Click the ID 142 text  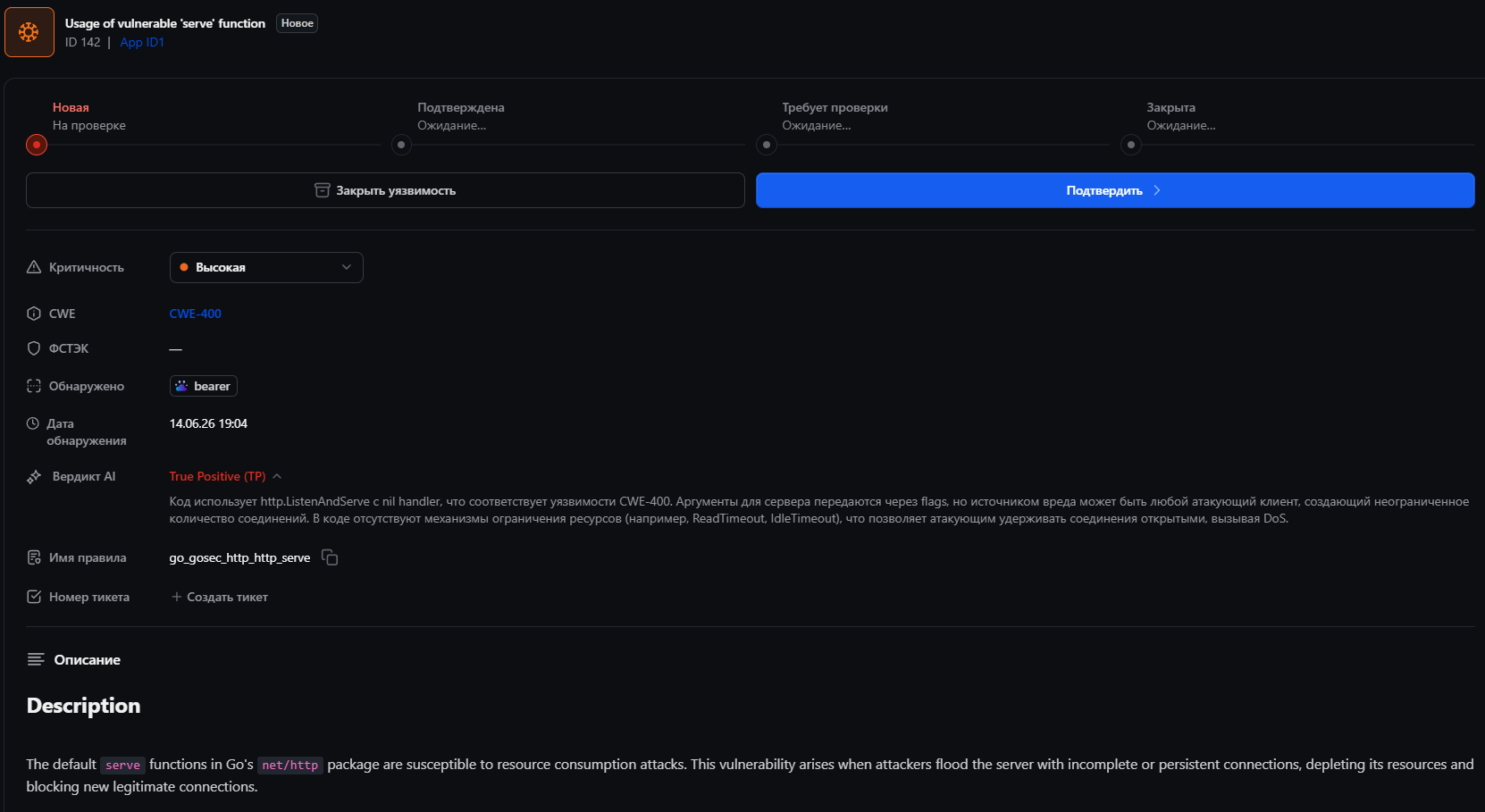point(82,42)
